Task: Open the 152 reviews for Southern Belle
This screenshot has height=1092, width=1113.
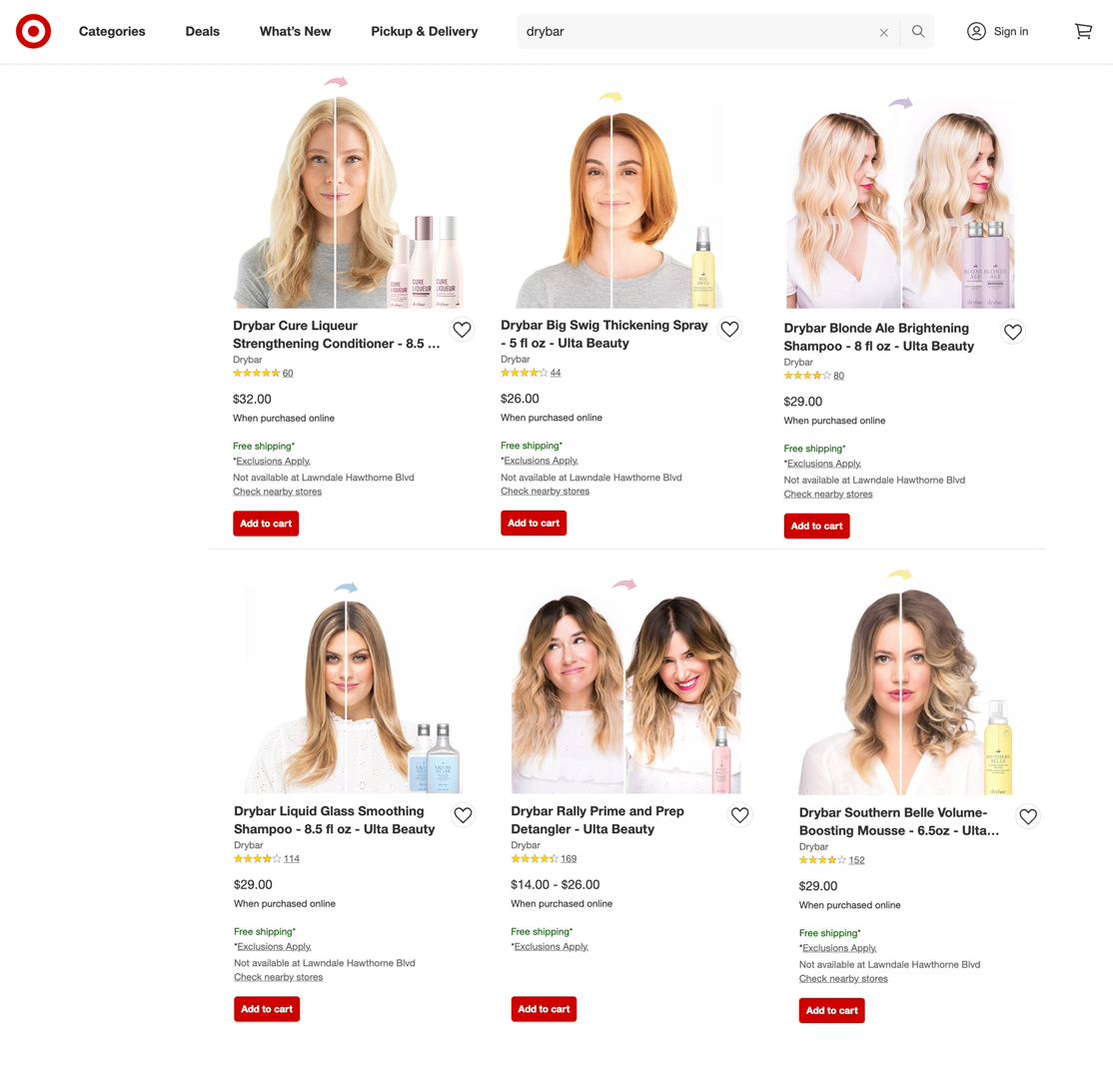Action: 856,860
